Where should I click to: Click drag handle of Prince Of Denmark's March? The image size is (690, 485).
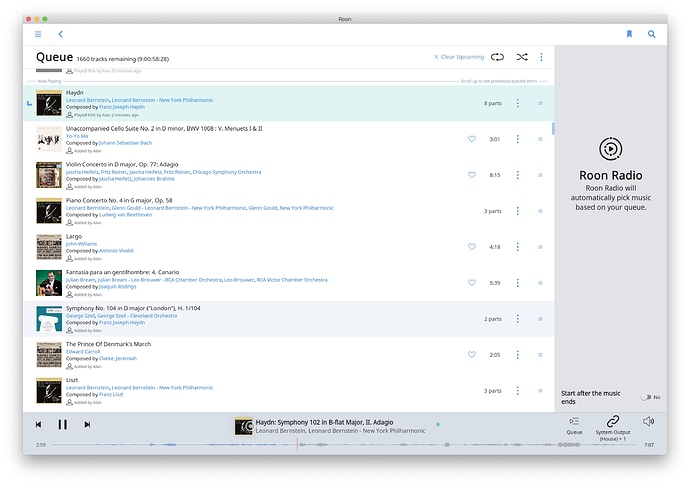tap(540, 355)
